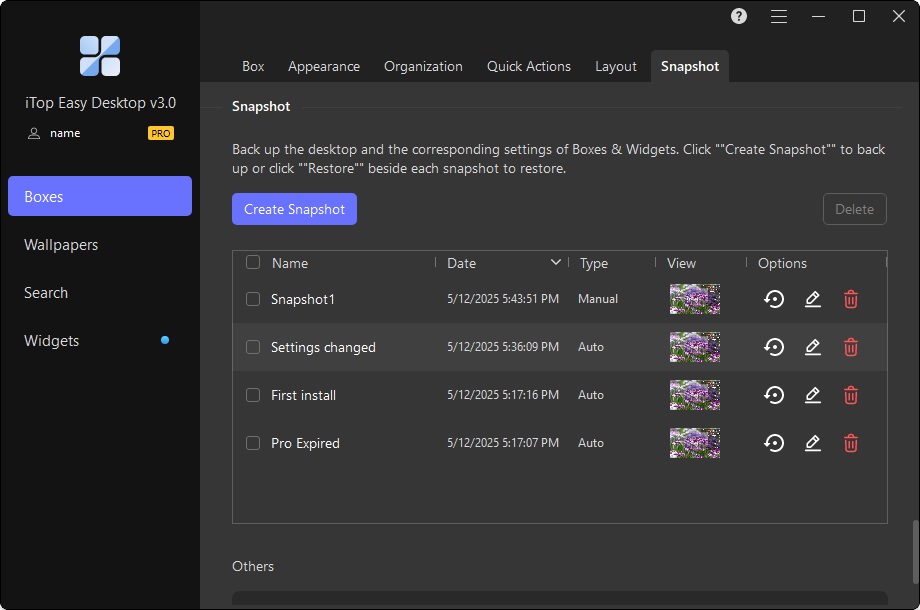Click the date '5/12/2025 5:36:09 PM'
This screenshot has height=610, width=920.
click(503, 347)
